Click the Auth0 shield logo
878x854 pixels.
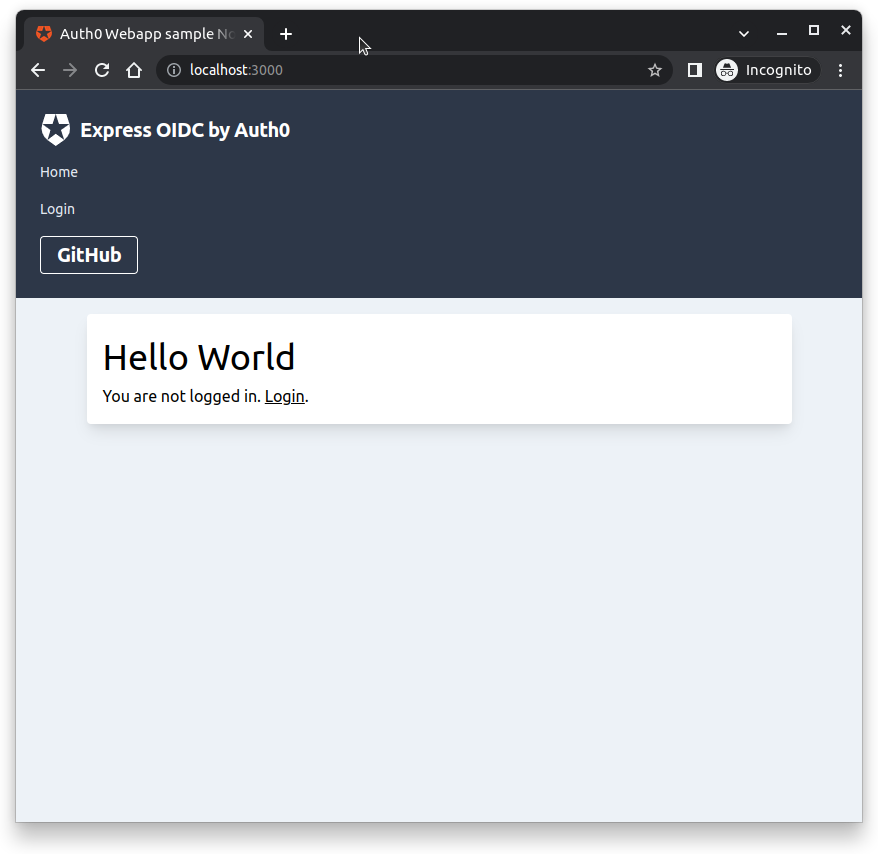point(55,129)
